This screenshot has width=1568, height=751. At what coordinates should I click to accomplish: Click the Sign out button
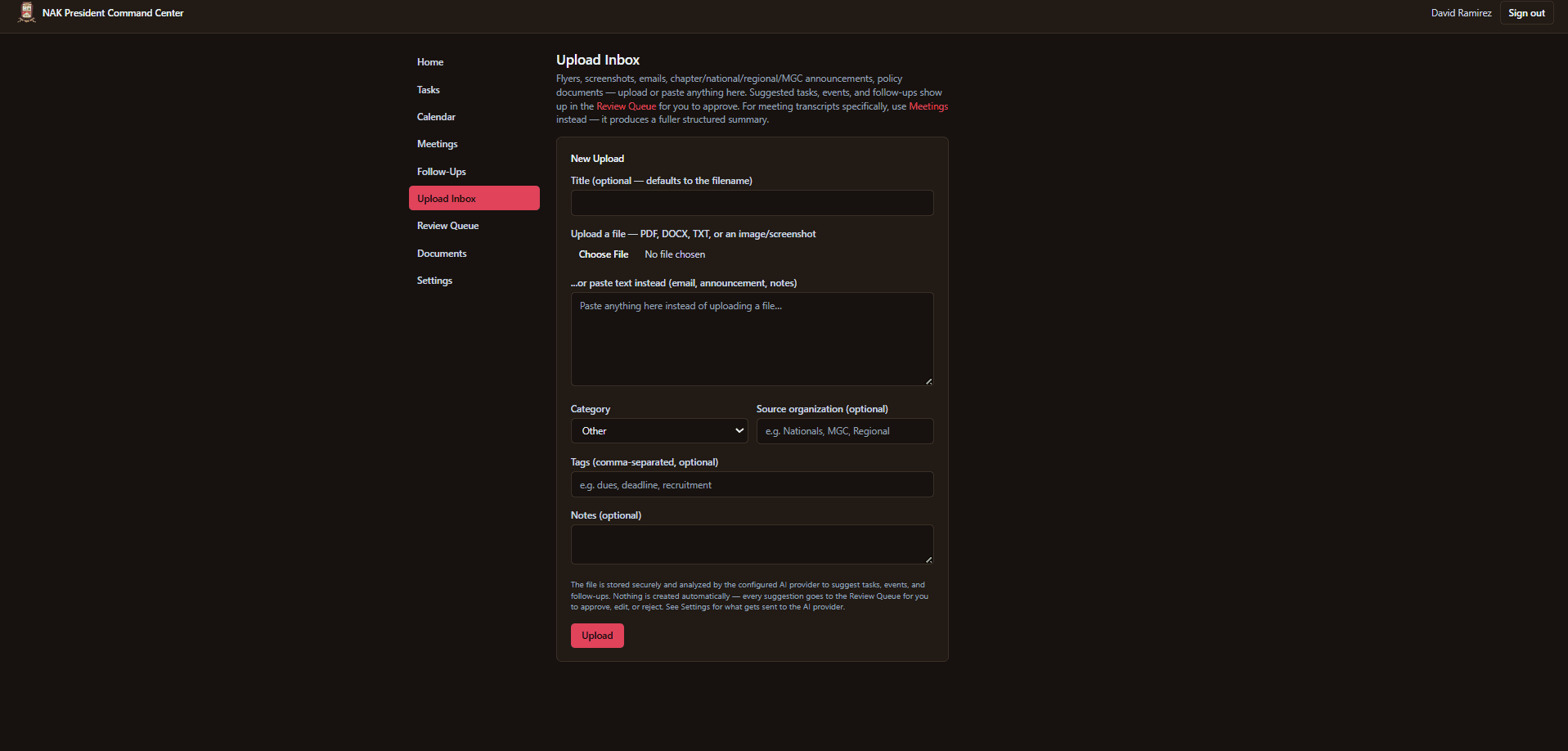click(1526, 13)
